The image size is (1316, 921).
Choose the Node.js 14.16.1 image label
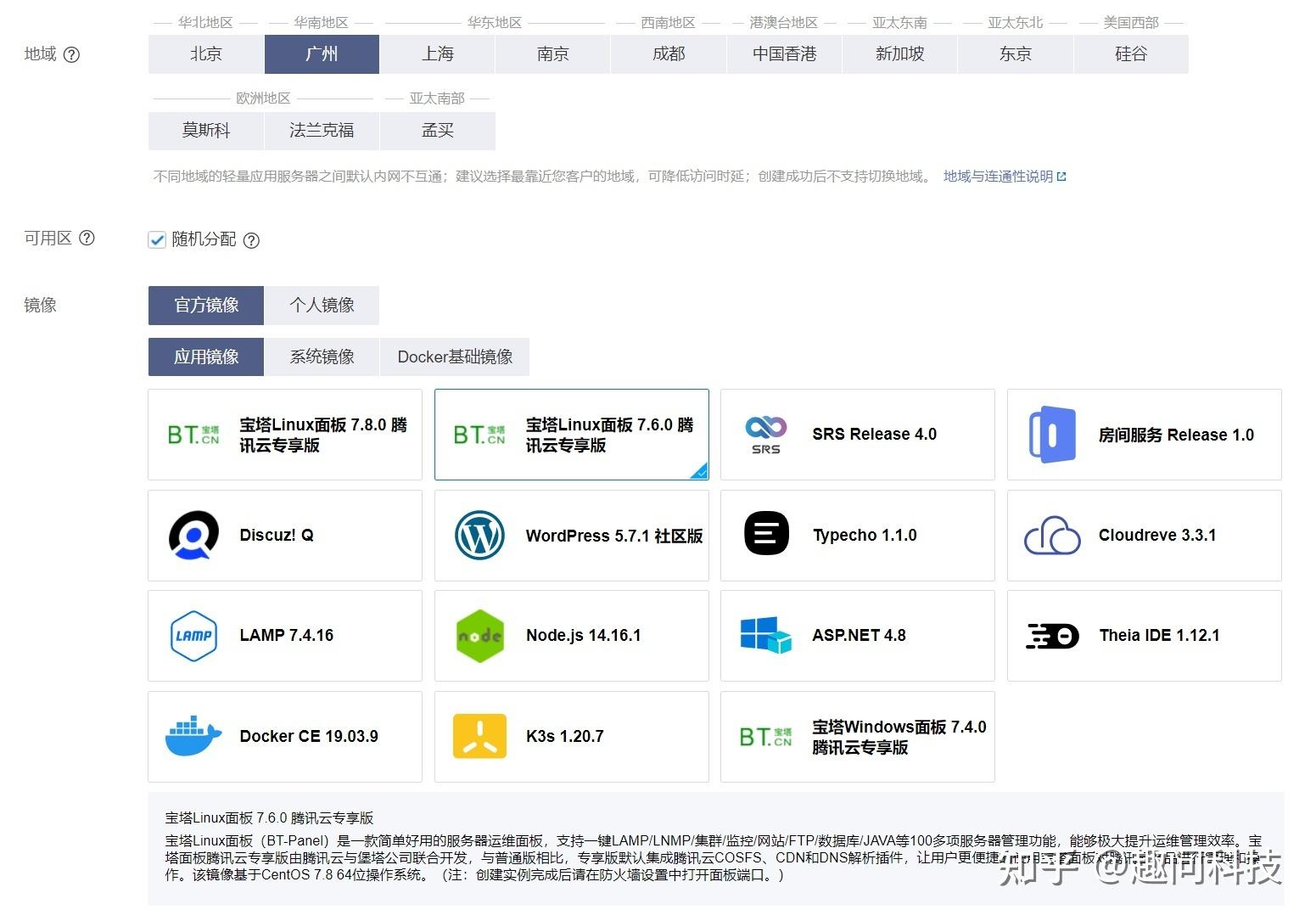pos(583,636)
